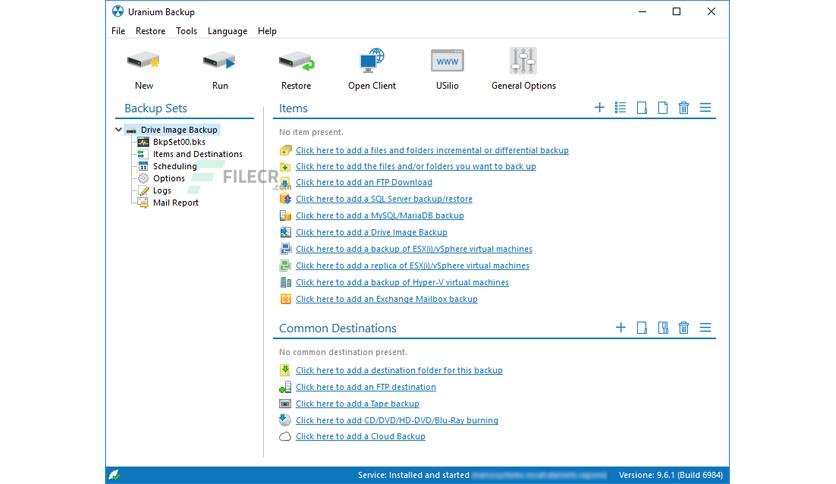Viewport: 836px width, 484px height.
Task: Click link to add ESX(i)/vSphere backup
Action: 414,249
